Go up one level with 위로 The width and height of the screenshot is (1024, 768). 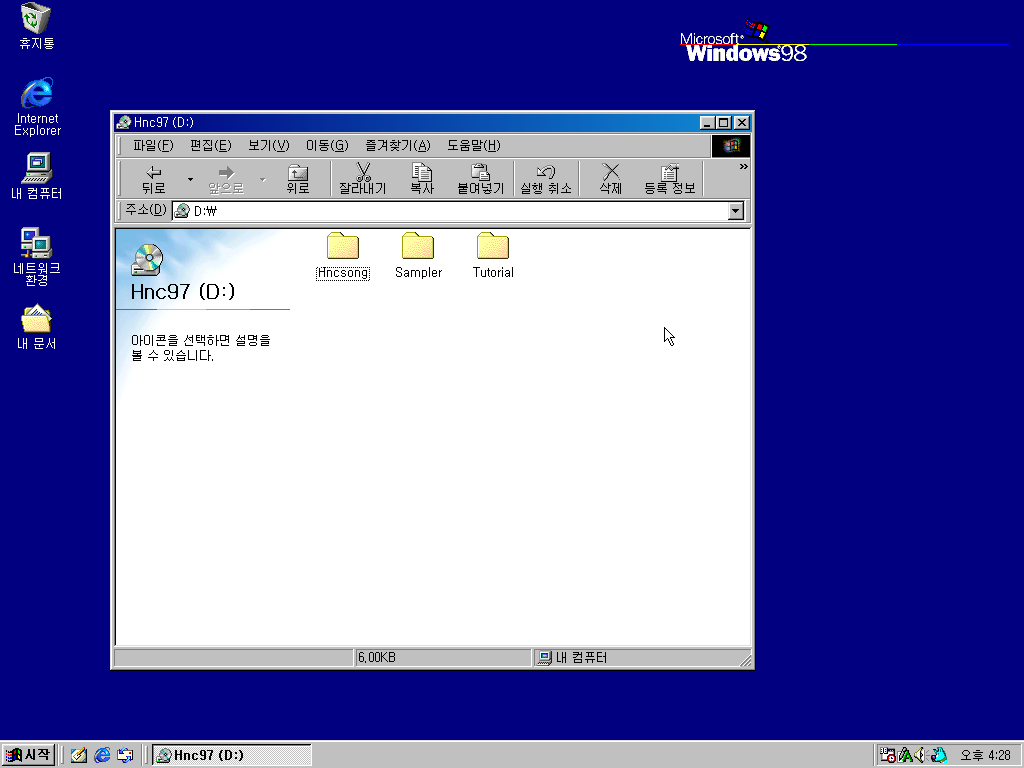(x=298, y=179)
